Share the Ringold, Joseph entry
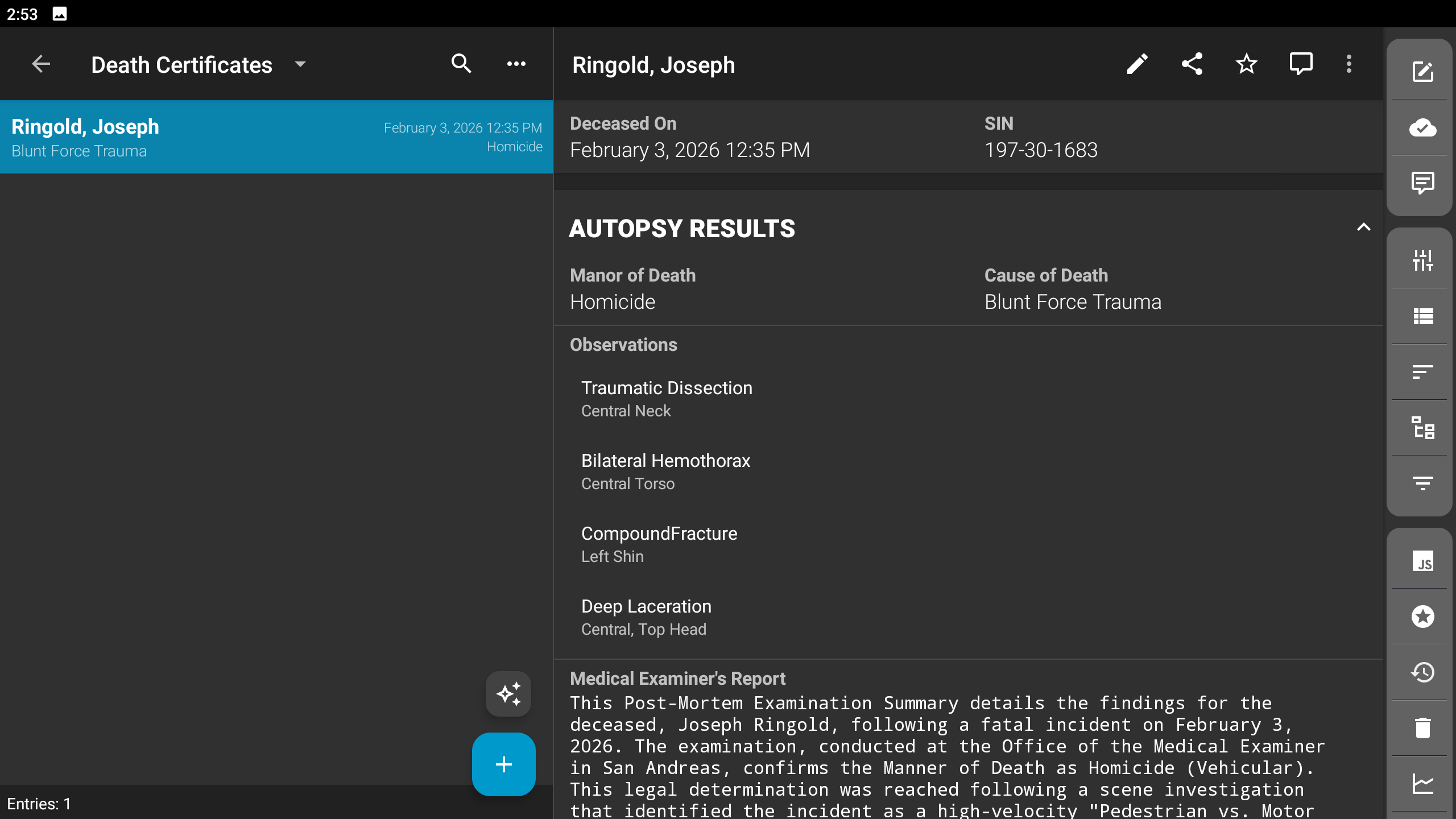This screenshot has height=819, width=1456. click(1192, 64)
